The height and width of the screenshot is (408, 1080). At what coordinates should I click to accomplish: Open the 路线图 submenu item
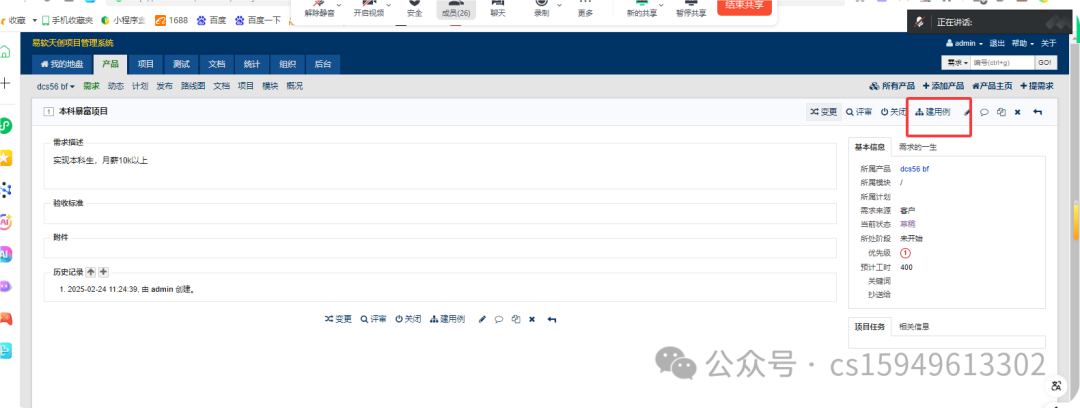(193, 86)
